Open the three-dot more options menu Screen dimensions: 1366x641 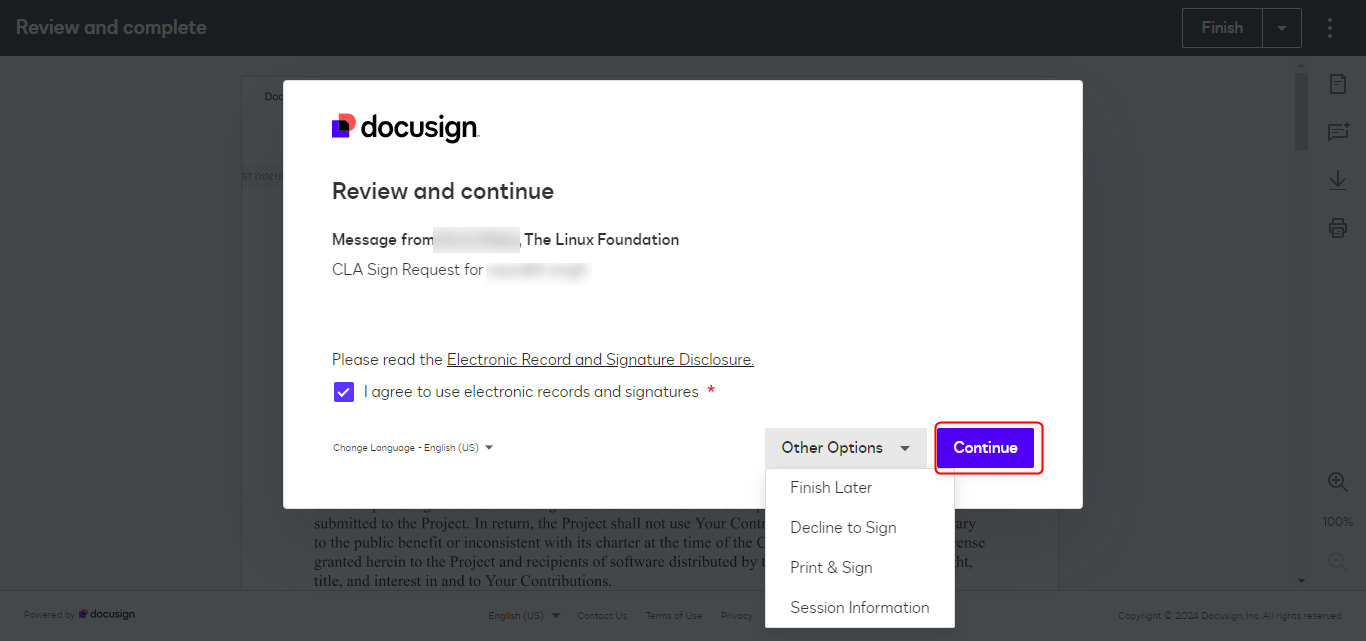tap(1329, 28)
